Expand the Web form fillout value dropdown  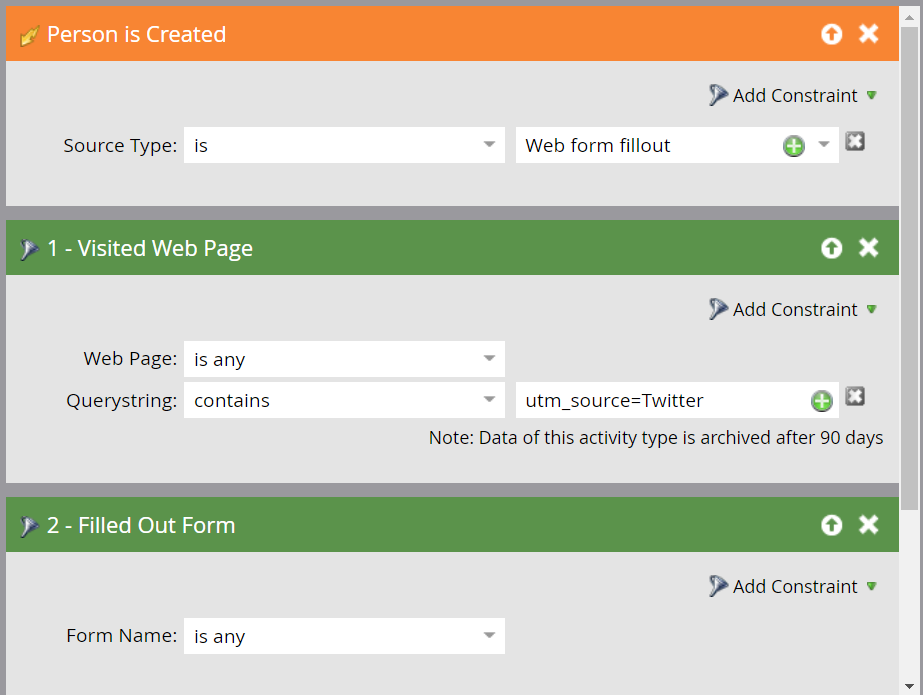[823, 145]
